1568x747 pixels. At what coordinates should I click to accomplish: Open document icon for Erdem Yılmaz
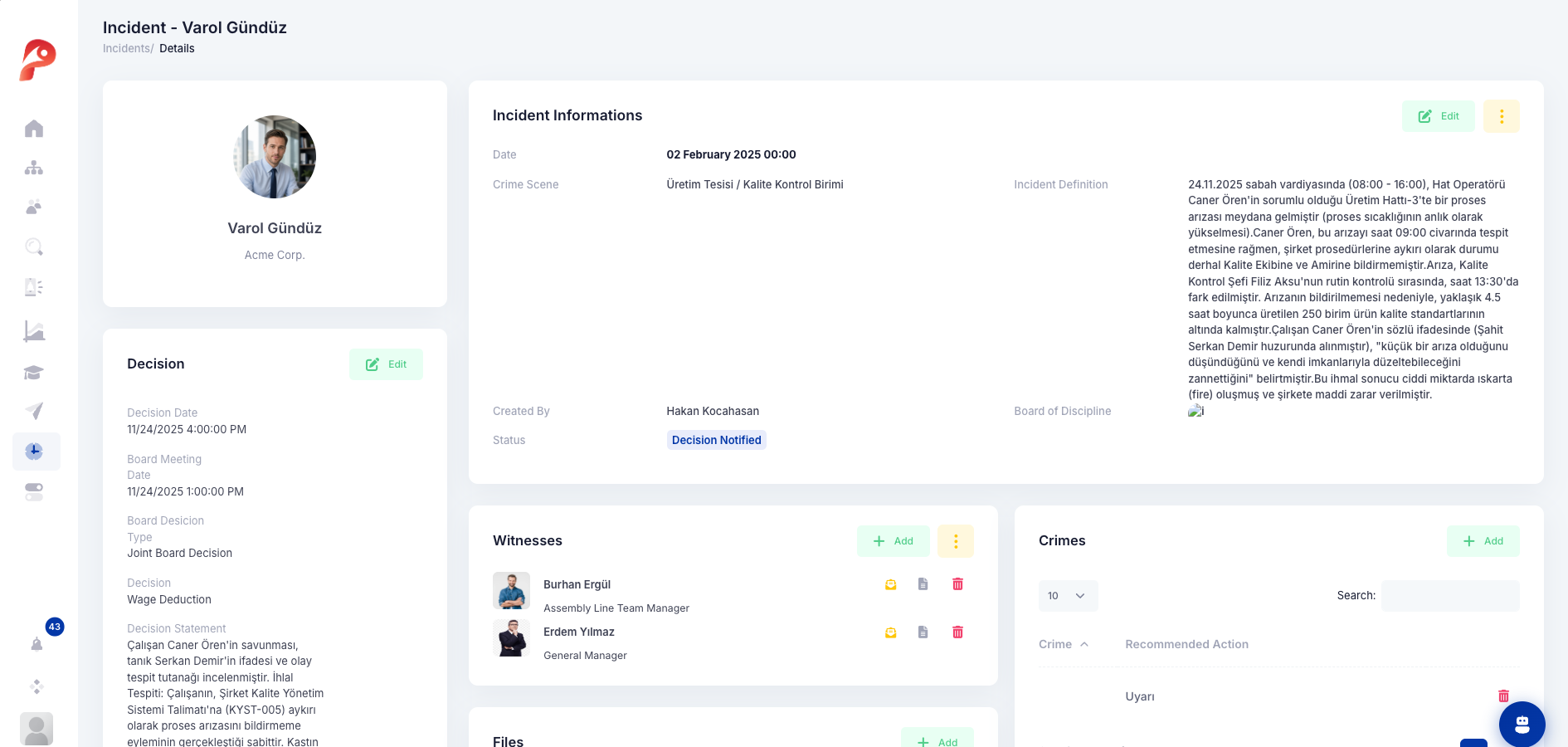pos(923,632)
